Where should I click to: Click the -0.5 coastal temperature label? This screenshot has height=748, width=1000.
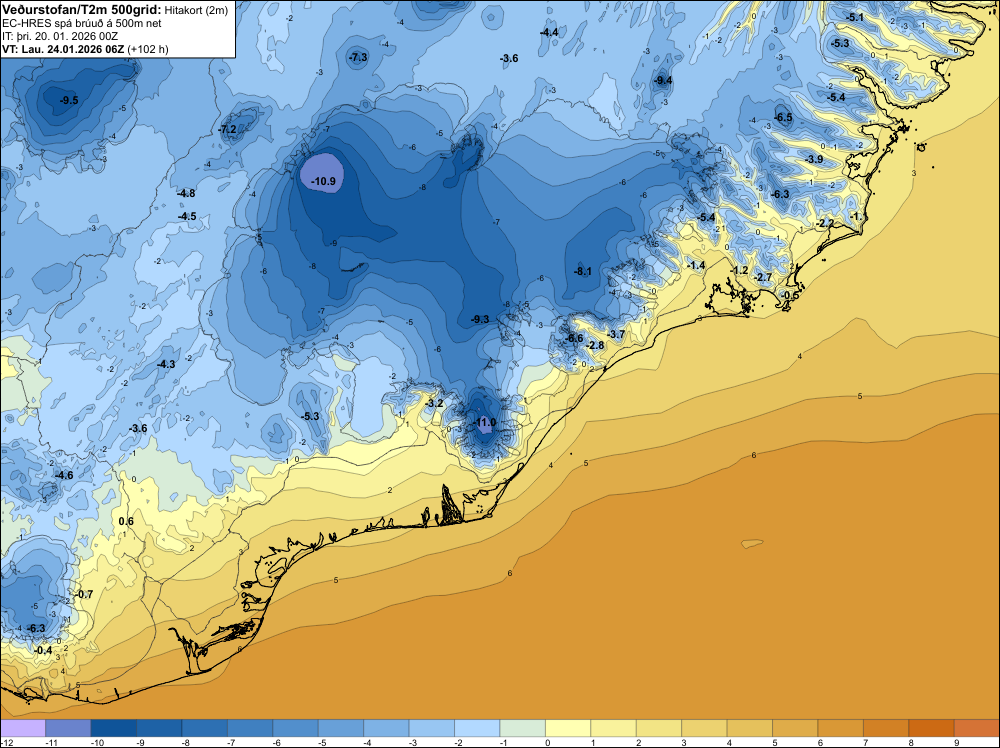(790, 295)
